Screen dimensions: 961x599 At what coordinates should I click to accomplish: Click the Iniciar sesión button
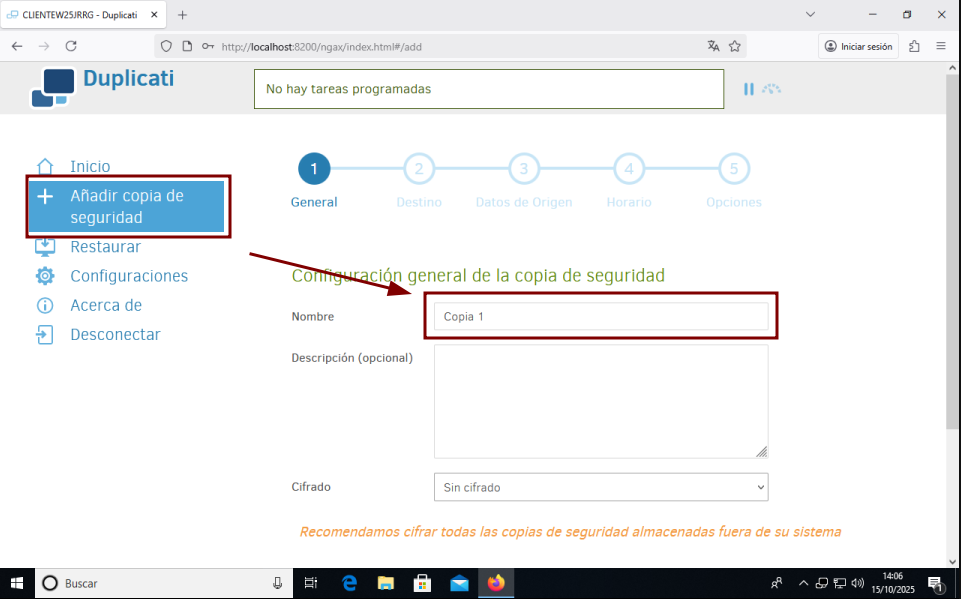(x=858, y=46)
